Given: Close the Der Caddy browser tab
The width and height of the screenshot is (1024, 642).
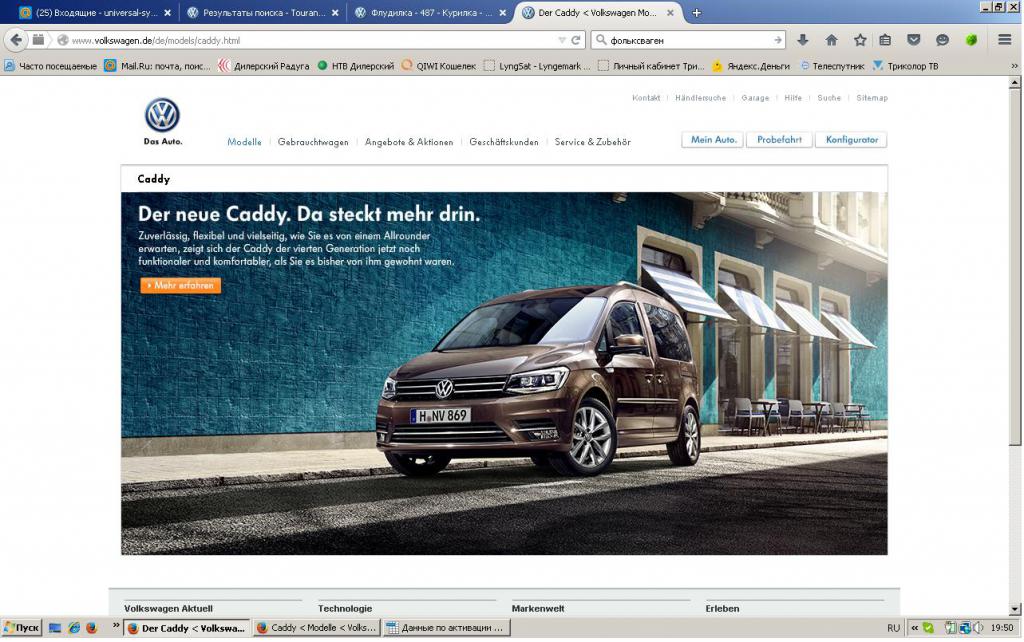Looking at the screenshot, I should 670,12.
